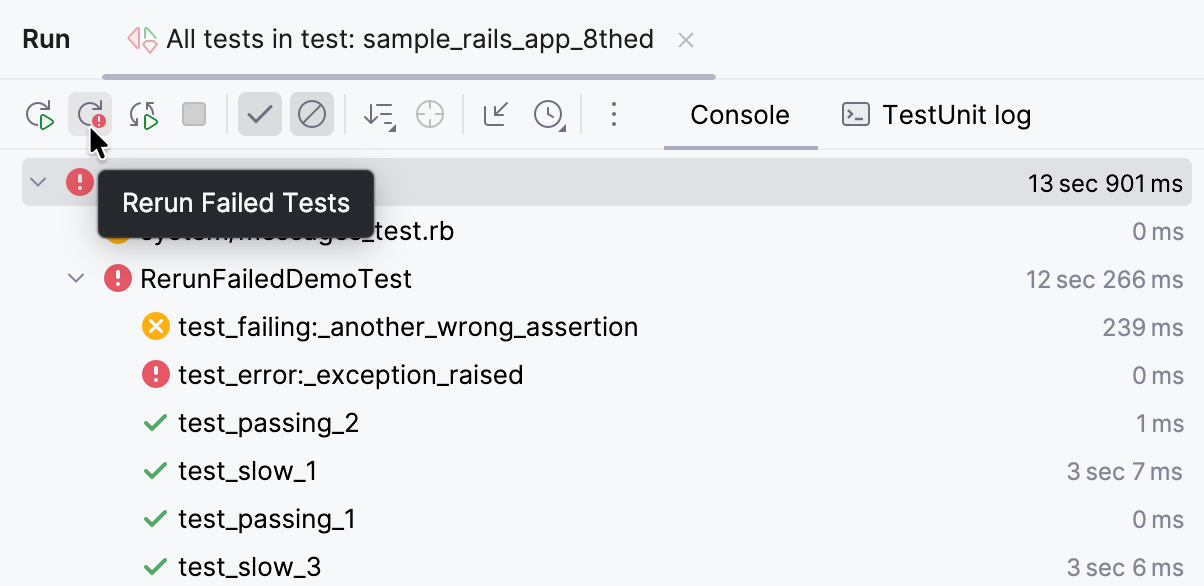Click the Run tool window title
The image size is (1204, 586).
46,40
